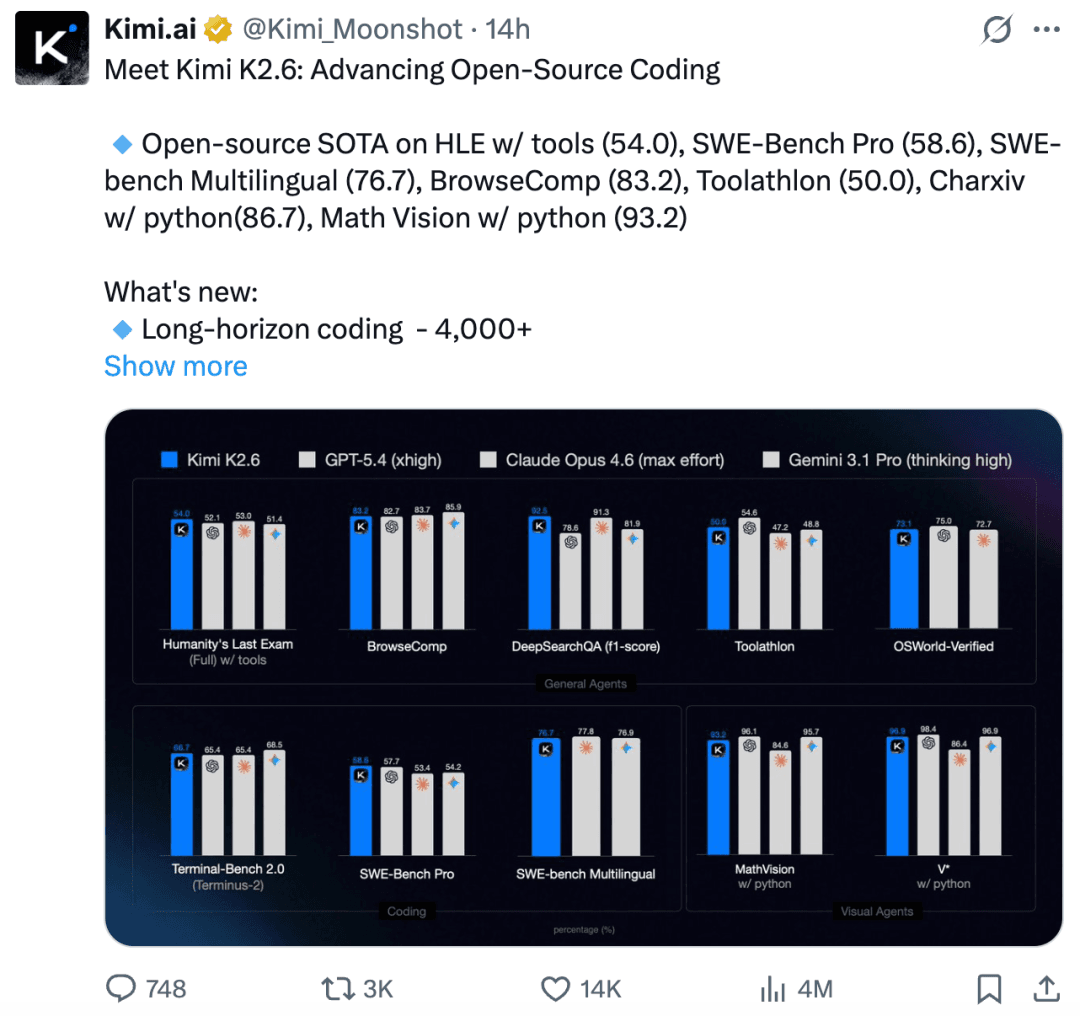Bookmark this Kimi K2.6 post

click(989, 989)
